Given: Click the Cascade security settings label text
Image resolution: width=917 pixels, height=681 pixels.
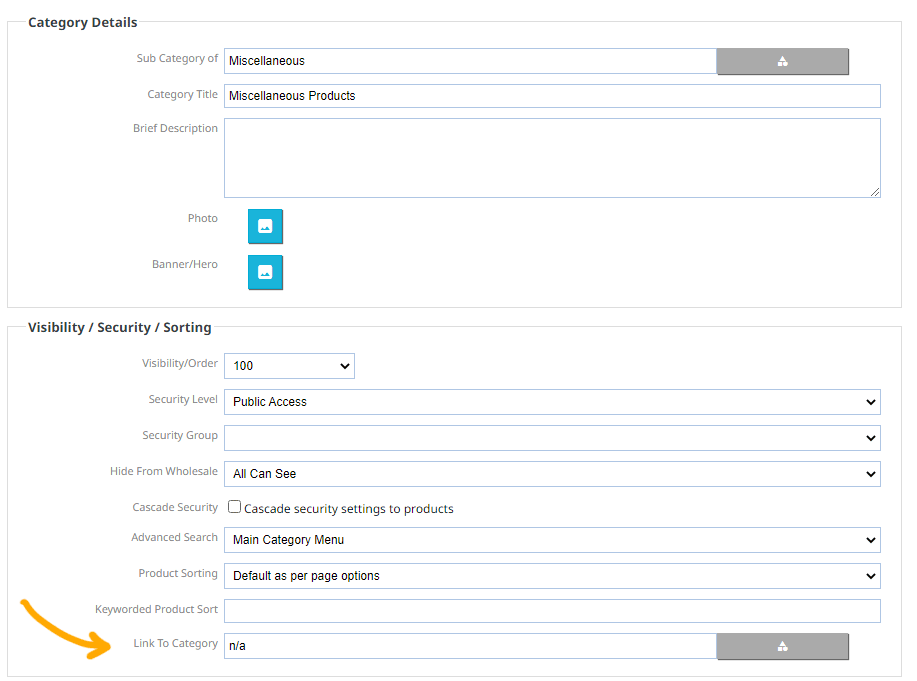Looking at the screenshot, I should [x=349, y=509].
